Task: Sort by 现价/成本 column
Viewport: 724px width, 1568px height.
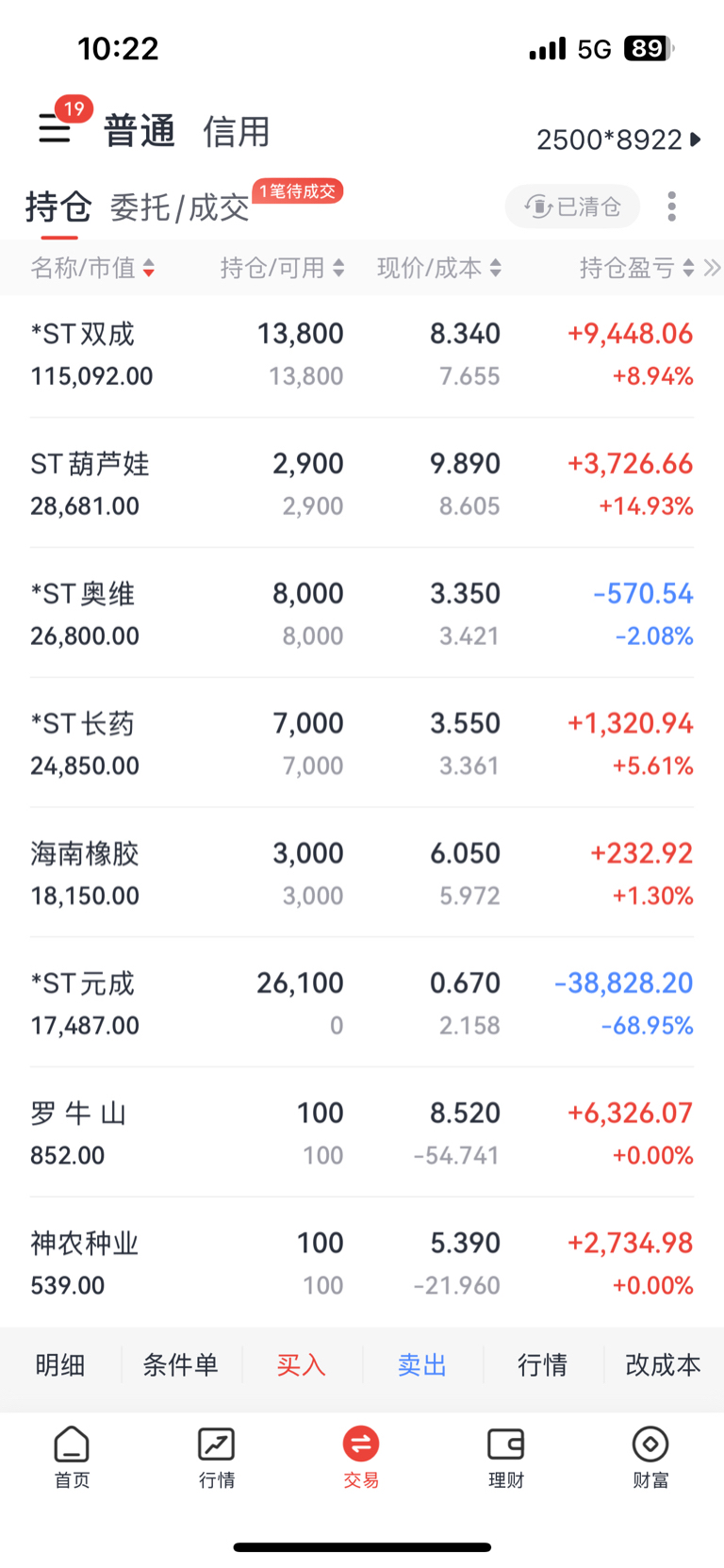Action: point(438,269)
